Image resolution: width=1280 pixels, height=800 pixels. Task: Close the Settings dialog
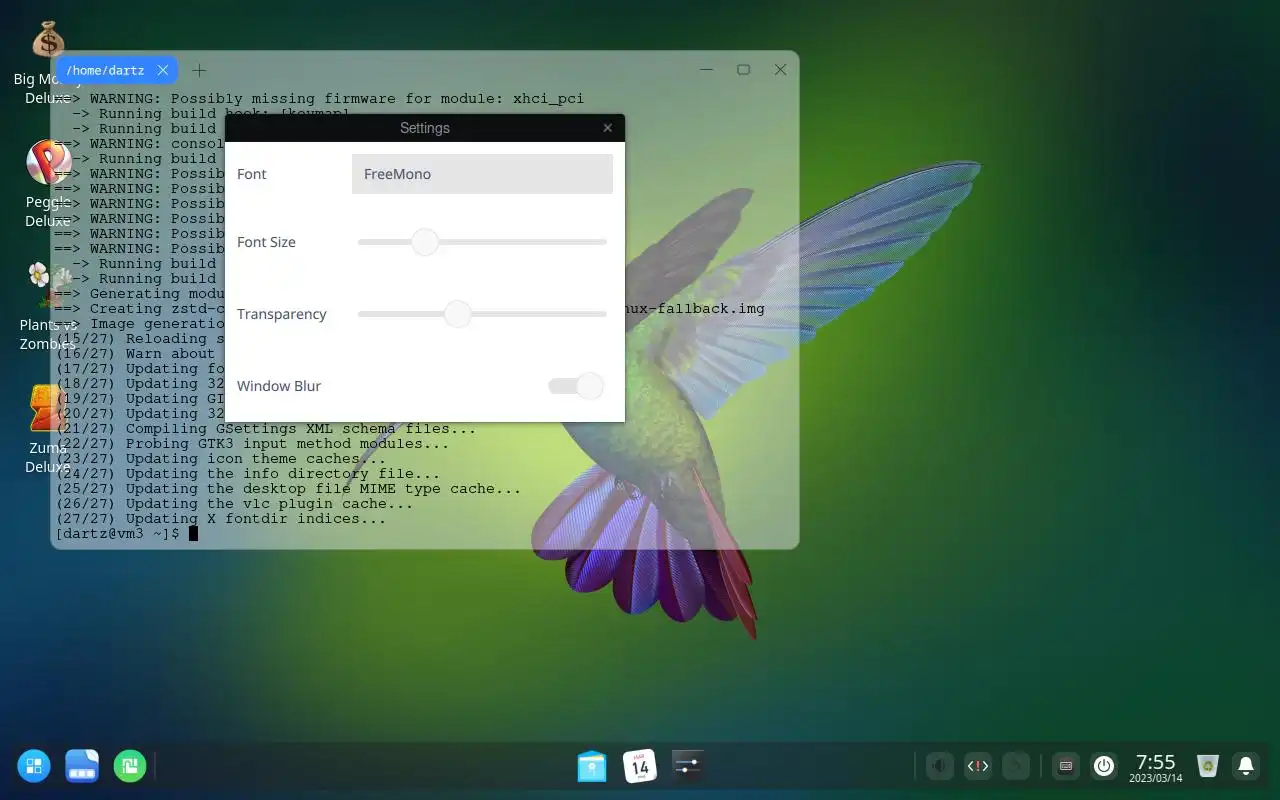pyautogui.click(x=607, y=128)
